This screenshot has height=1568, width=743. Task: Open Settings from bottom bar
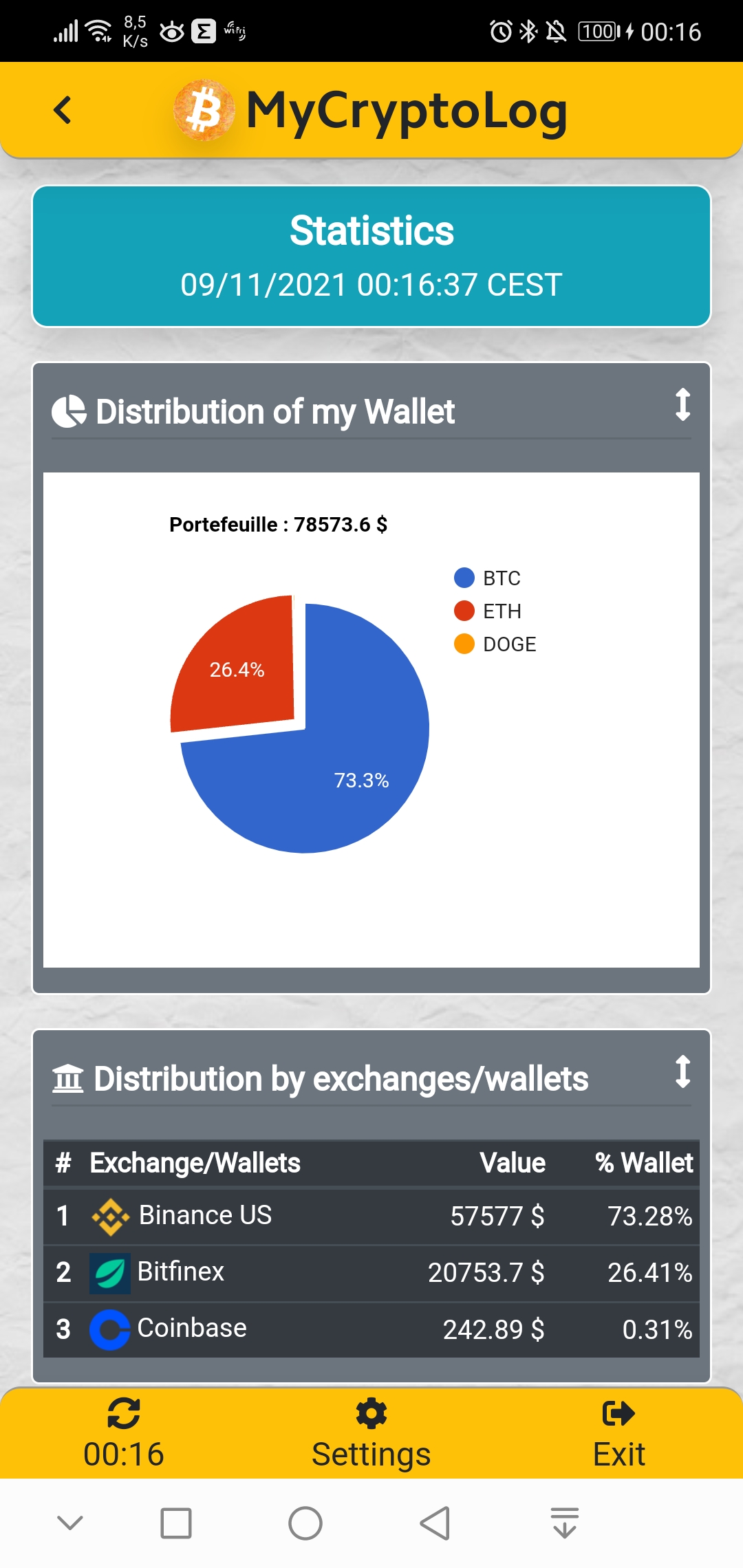click(371, 1433)
